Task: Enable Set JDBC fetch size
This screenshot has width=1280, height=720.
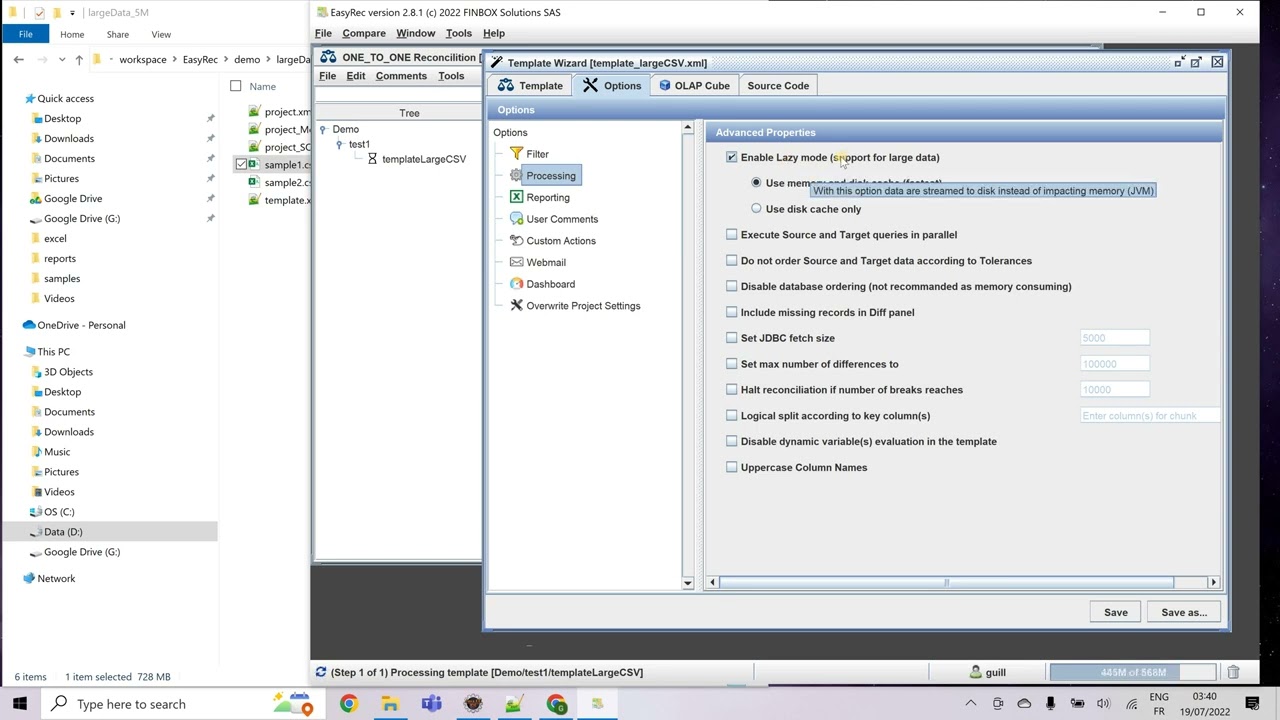Action: point(732,338)
